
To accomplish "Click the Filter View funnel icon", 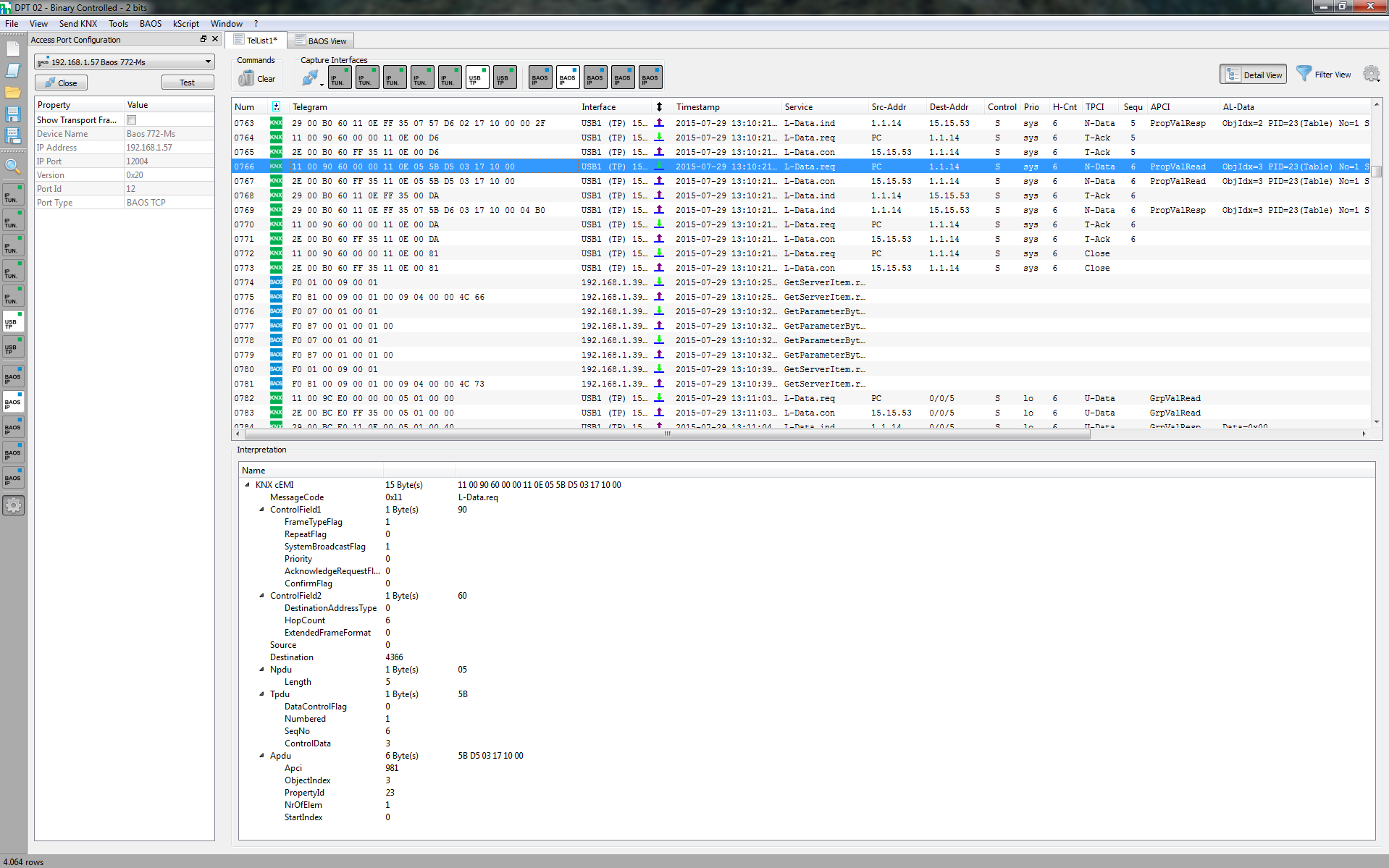I will point(1304,74).
